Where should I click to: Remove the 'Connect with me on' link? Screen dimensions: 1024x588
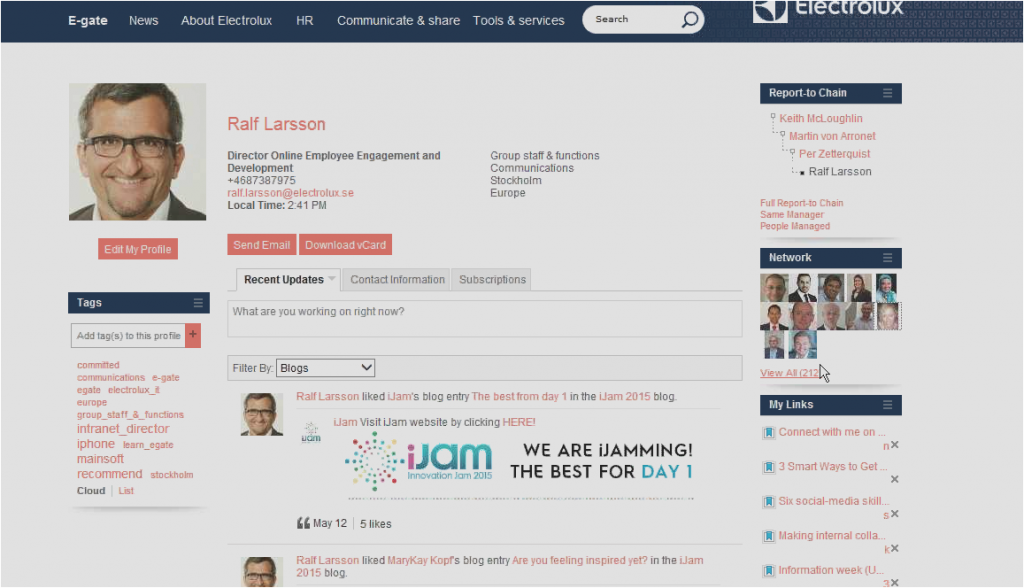click(895, 445)
